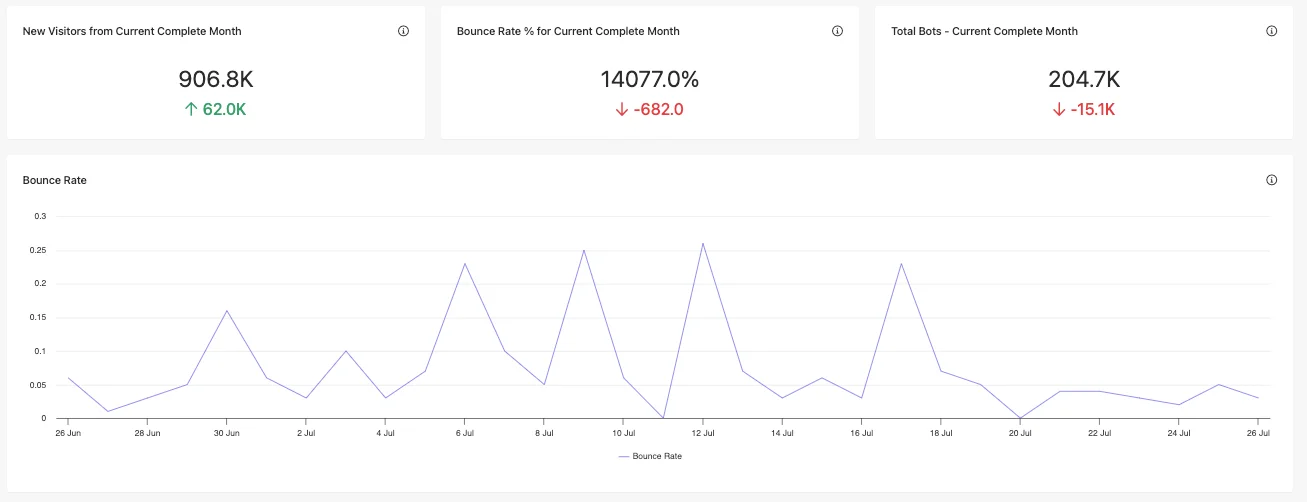1307x502 pixels.
Task: Open info icon on Bounce Rate chart panel
Action: [1272, 180]
